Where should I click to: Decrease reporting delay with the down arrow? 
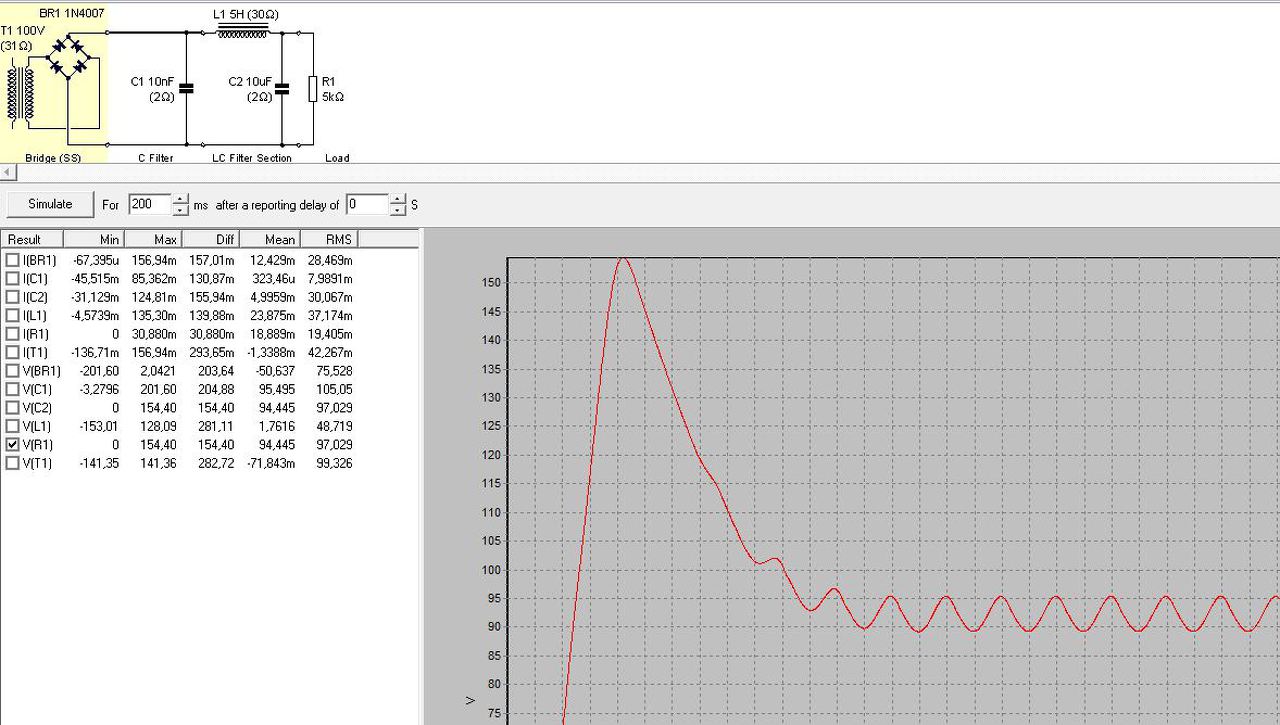click(398, 210)
